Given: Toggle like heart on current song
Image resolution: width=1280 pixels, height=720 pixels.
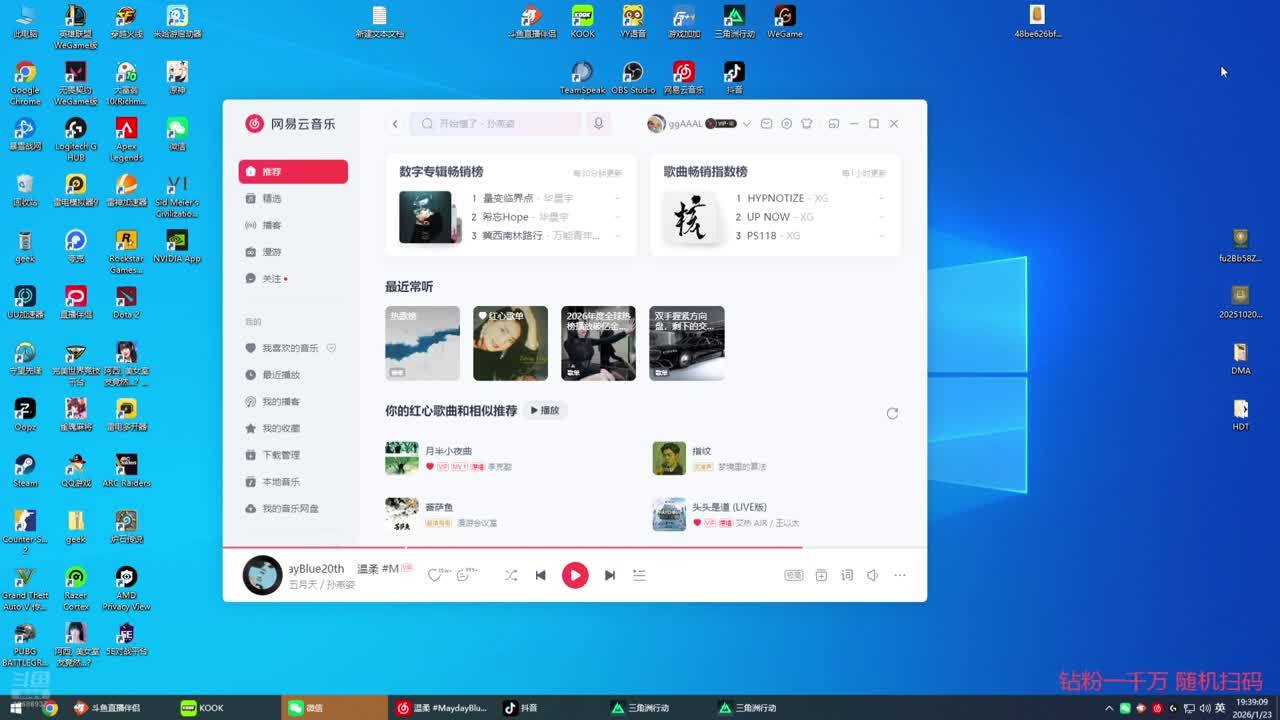Looking at the screenshot, I should click(x=434, y=576).
